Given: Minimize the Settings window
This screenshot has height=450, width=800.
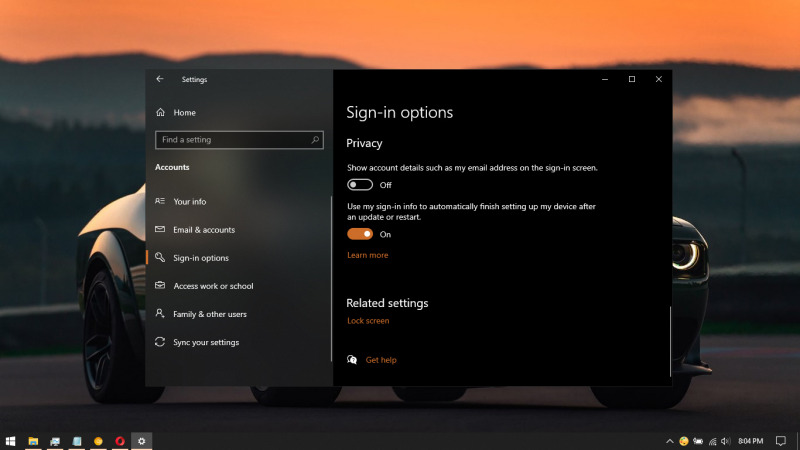Looking at the screenshot, I should tap(605, 79).
